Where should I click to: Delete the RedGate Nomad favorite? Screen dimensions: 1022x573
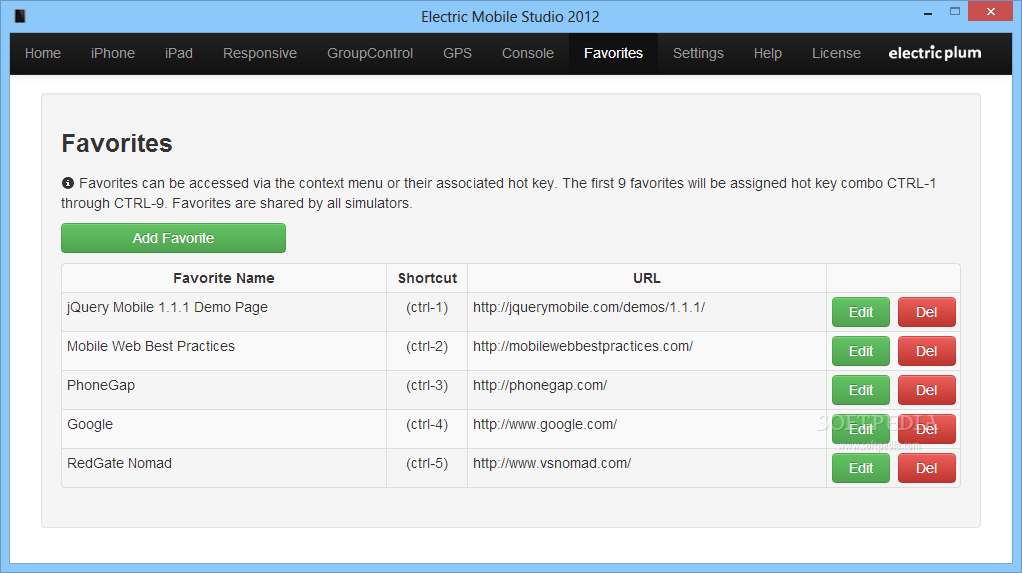coord(926,468)
